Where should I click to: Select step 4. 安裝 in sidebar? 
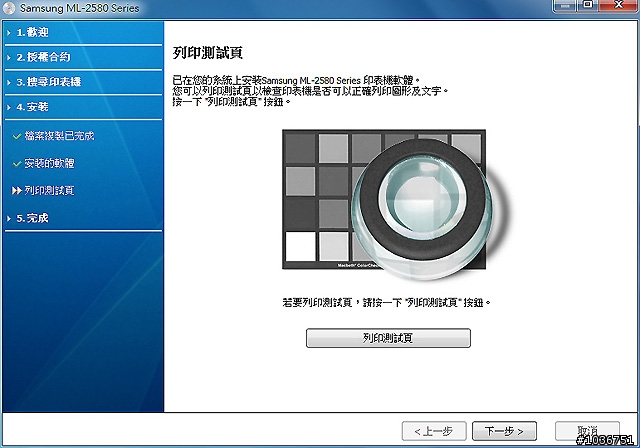pos(32,107)
